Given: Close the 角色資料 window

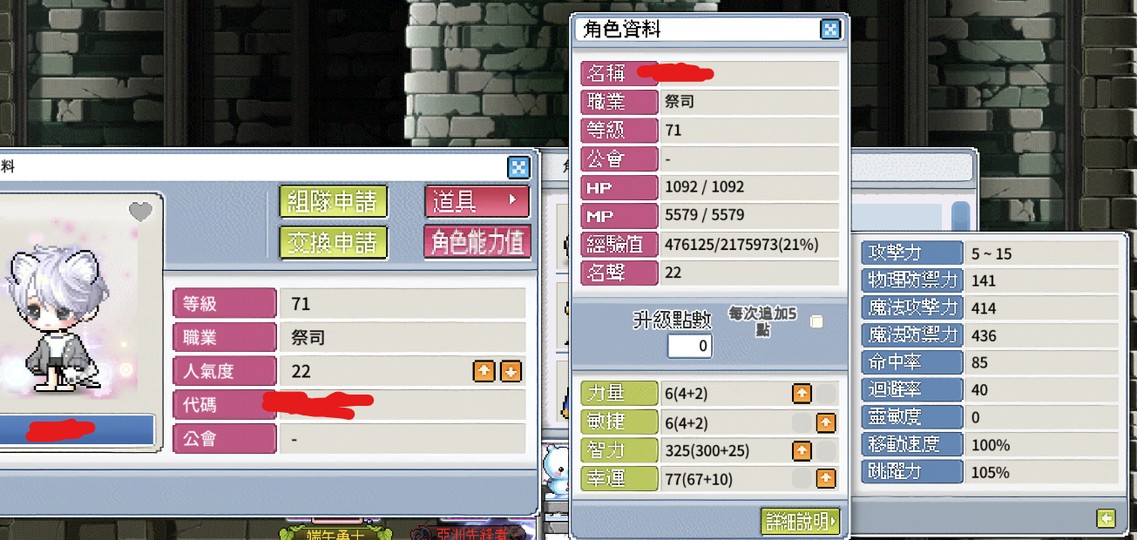Looking at the screenshot, I should 830,29.
